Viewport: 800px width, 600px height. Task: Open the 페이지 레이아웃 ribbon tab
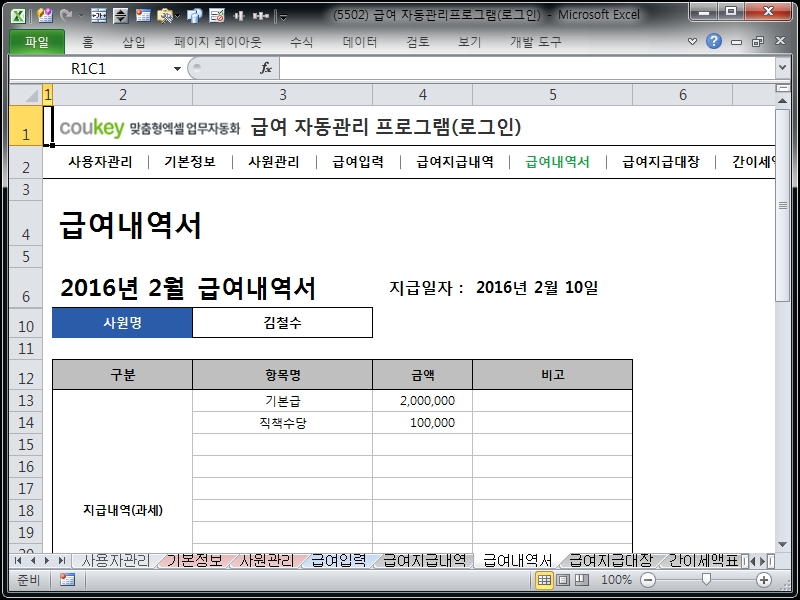point(218,42)
